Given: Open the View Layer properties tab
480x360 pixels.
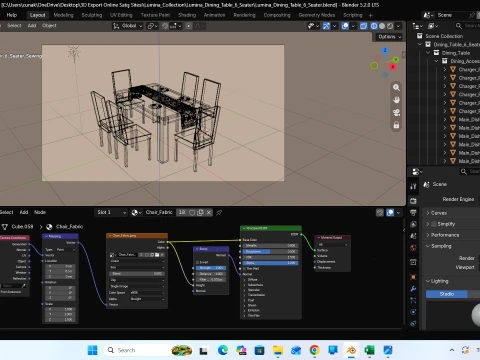Looking at the screenshot, I should point(413,224).
